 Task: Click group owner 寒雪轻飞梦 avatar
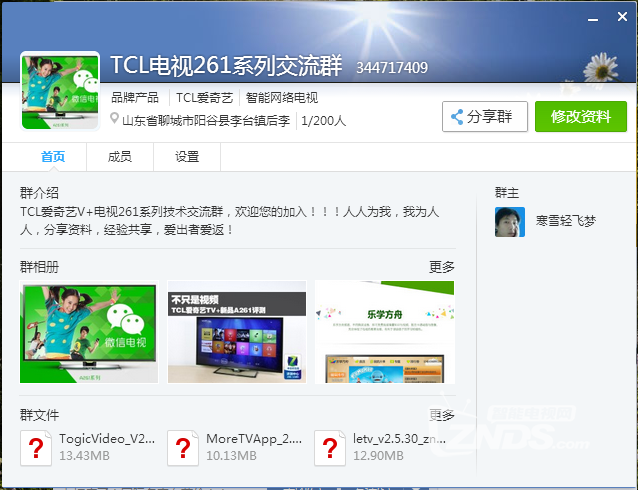pos(510,222)
